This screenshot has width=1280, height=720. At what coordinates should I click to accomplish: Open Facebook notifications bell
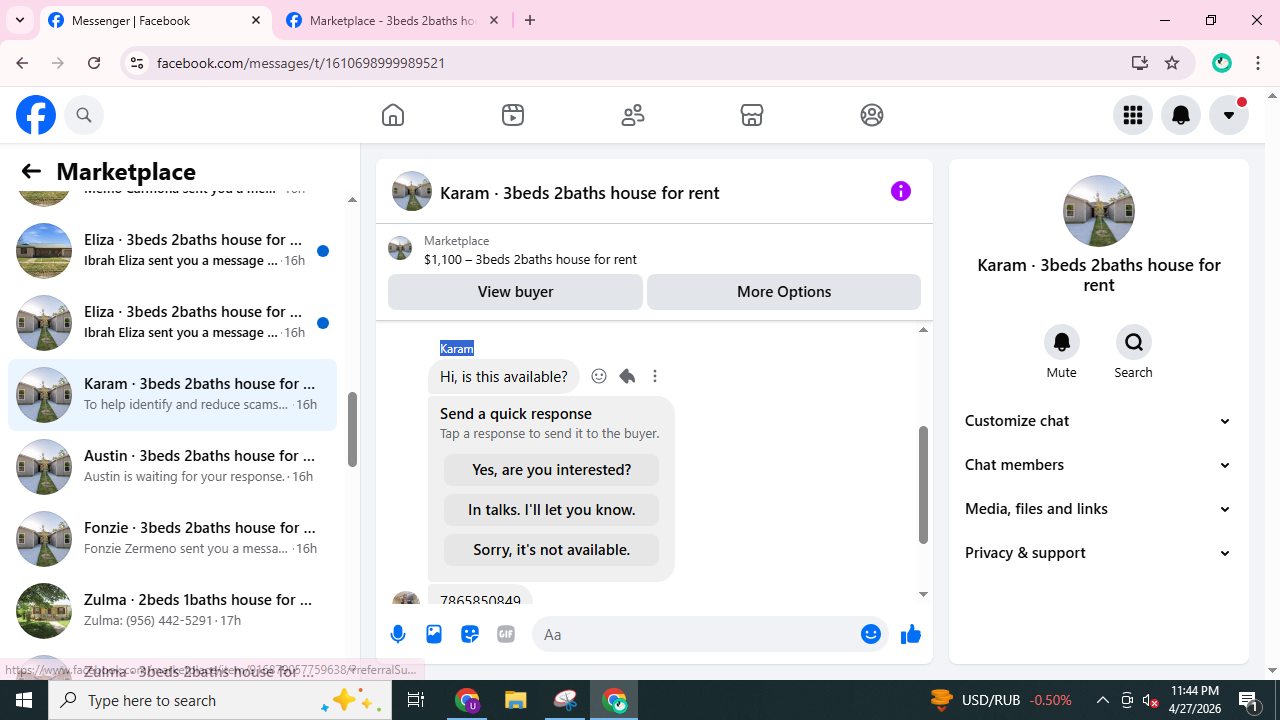(x=1181, y=115)
